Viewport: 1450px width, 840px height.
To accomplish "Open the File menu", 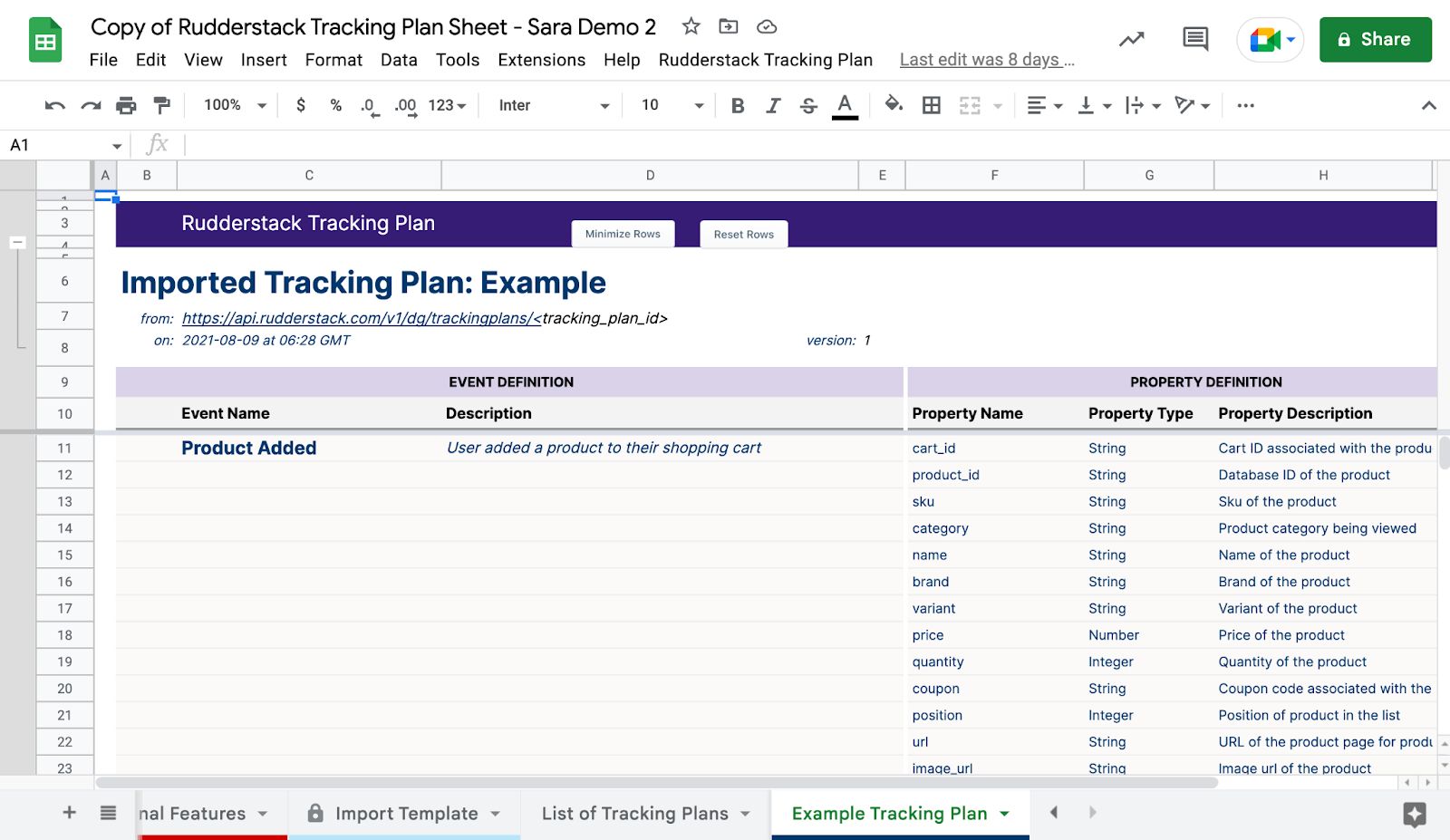I will pyautogui.click(x=103, y=60).
